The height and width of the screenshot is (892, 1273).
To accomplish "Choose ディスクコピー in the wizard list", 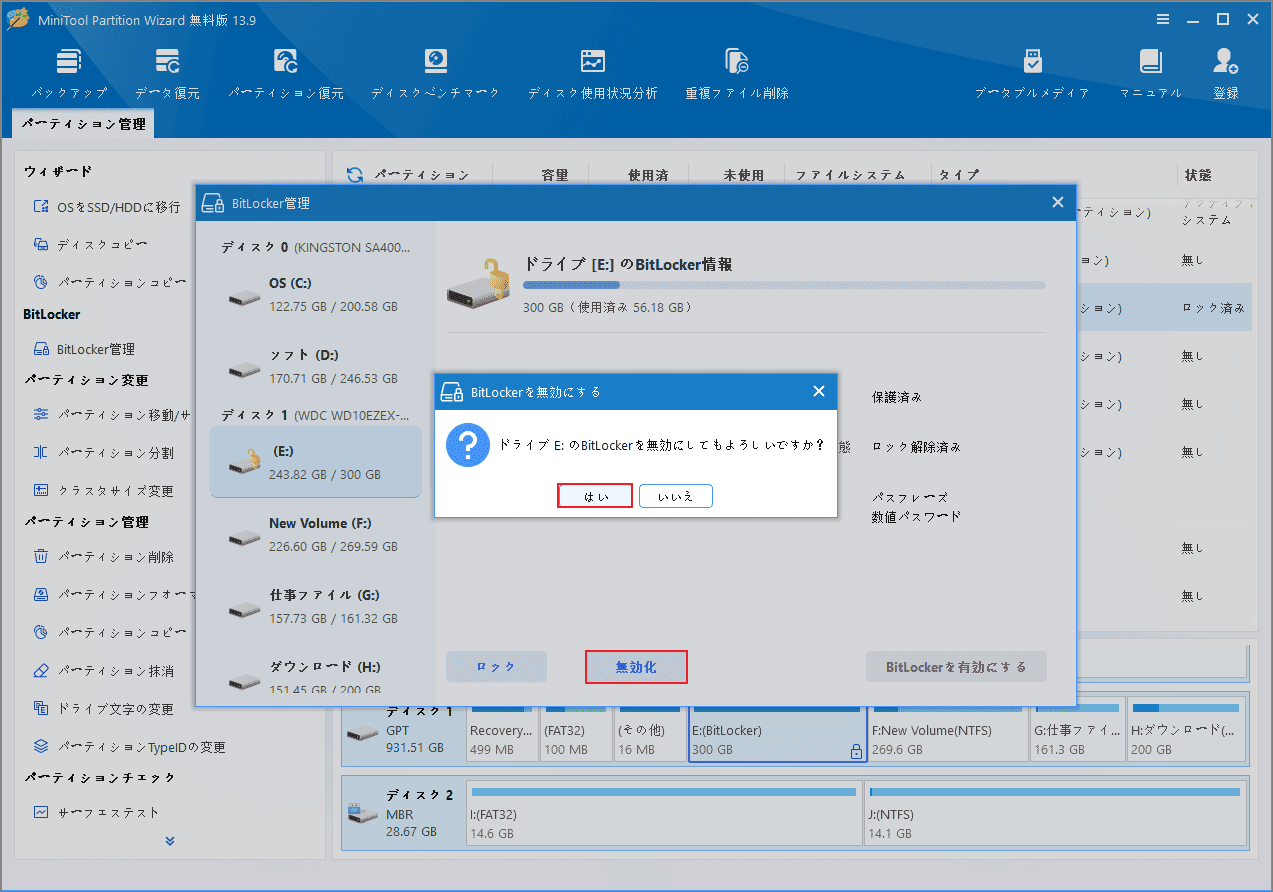I will [x=91, y=245].
